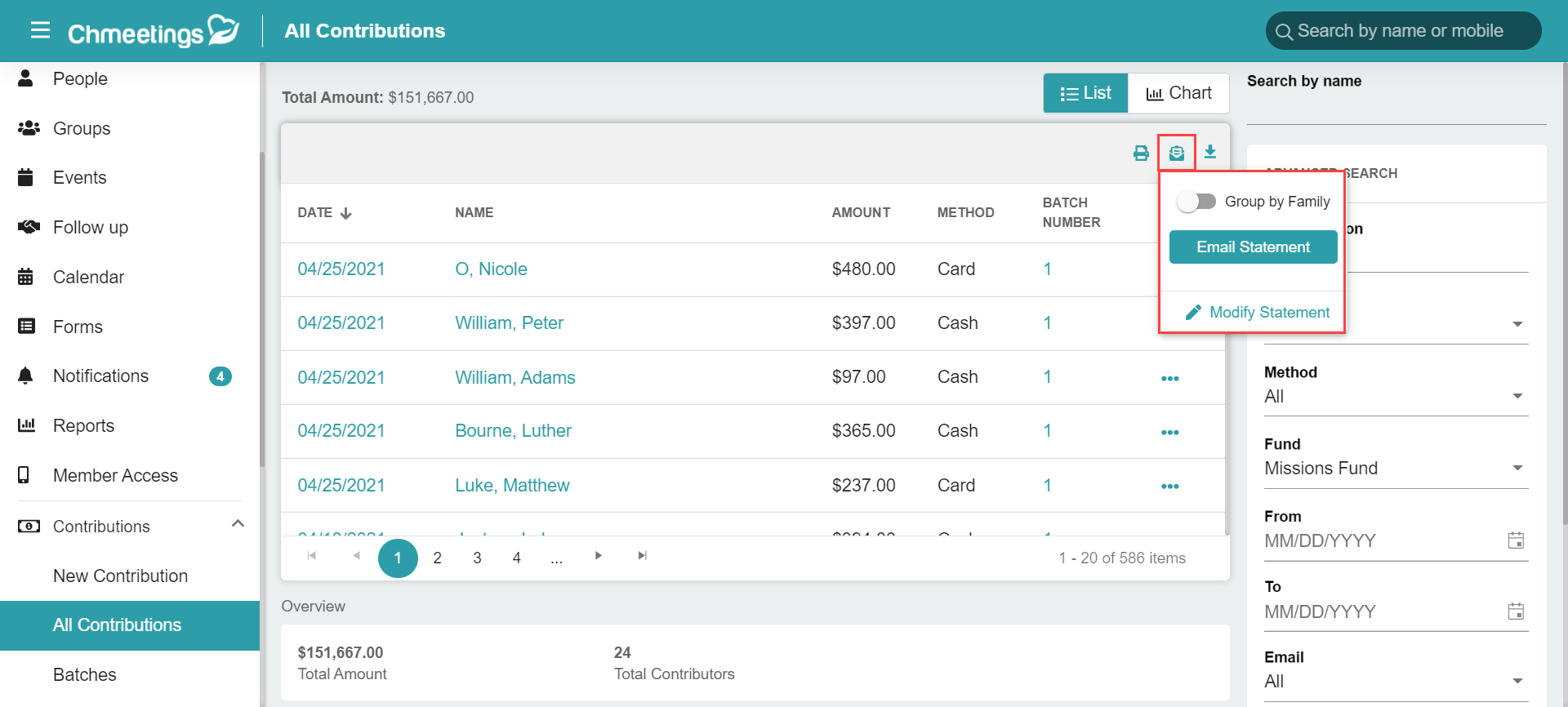Open contributor William, Peter
The image size is (1568, 707).
pos(509,322)
